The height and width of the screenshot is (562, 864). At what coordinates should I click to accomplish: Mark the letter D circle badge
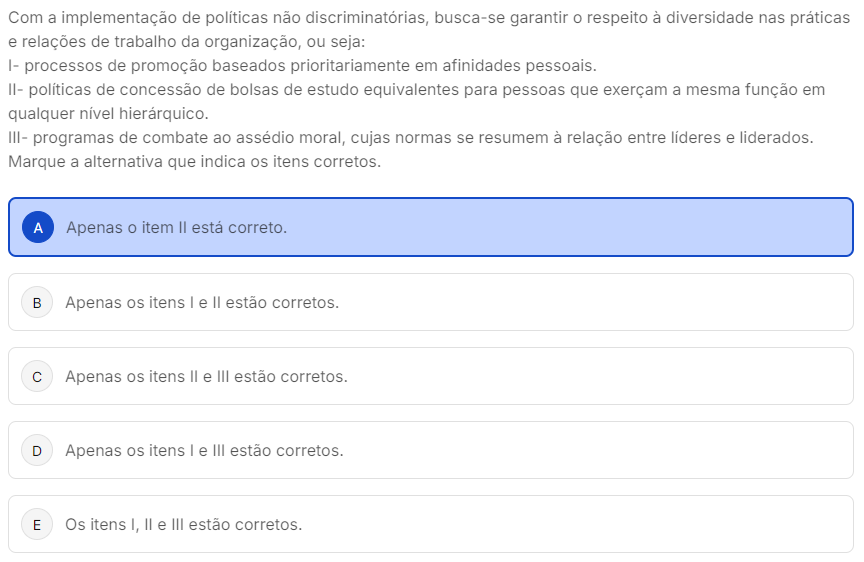pos(37,451)
